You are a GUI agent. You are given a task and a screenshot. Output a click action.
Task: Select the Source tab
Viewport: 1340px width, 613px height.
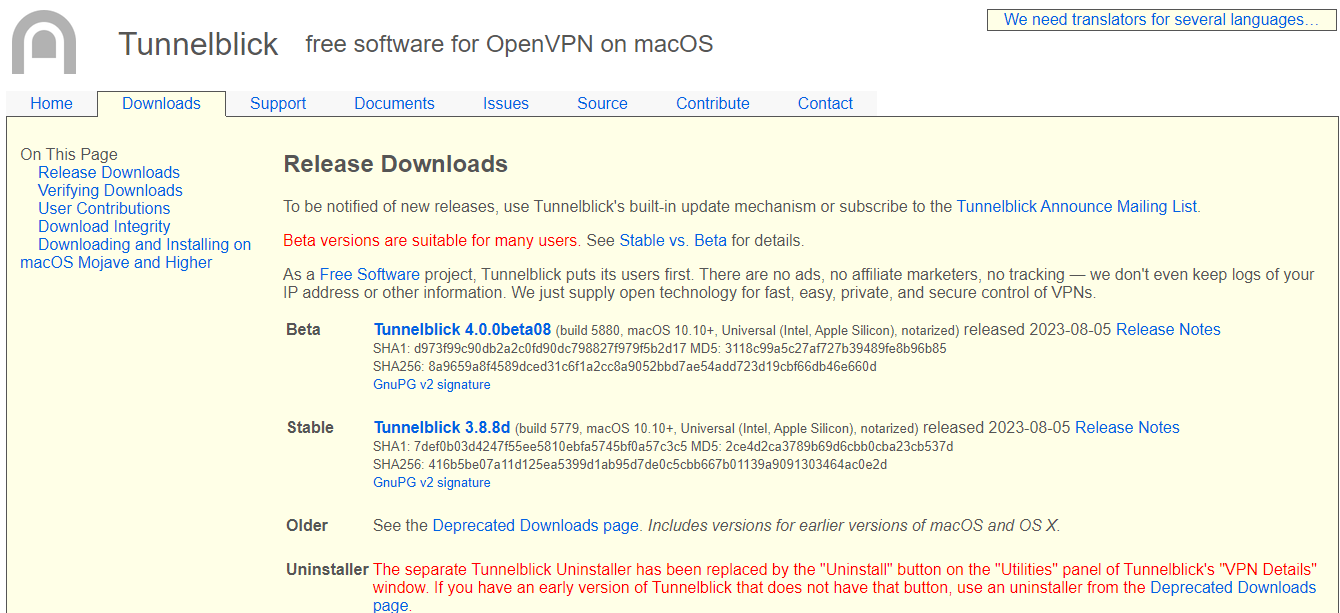tap(602, 103)
